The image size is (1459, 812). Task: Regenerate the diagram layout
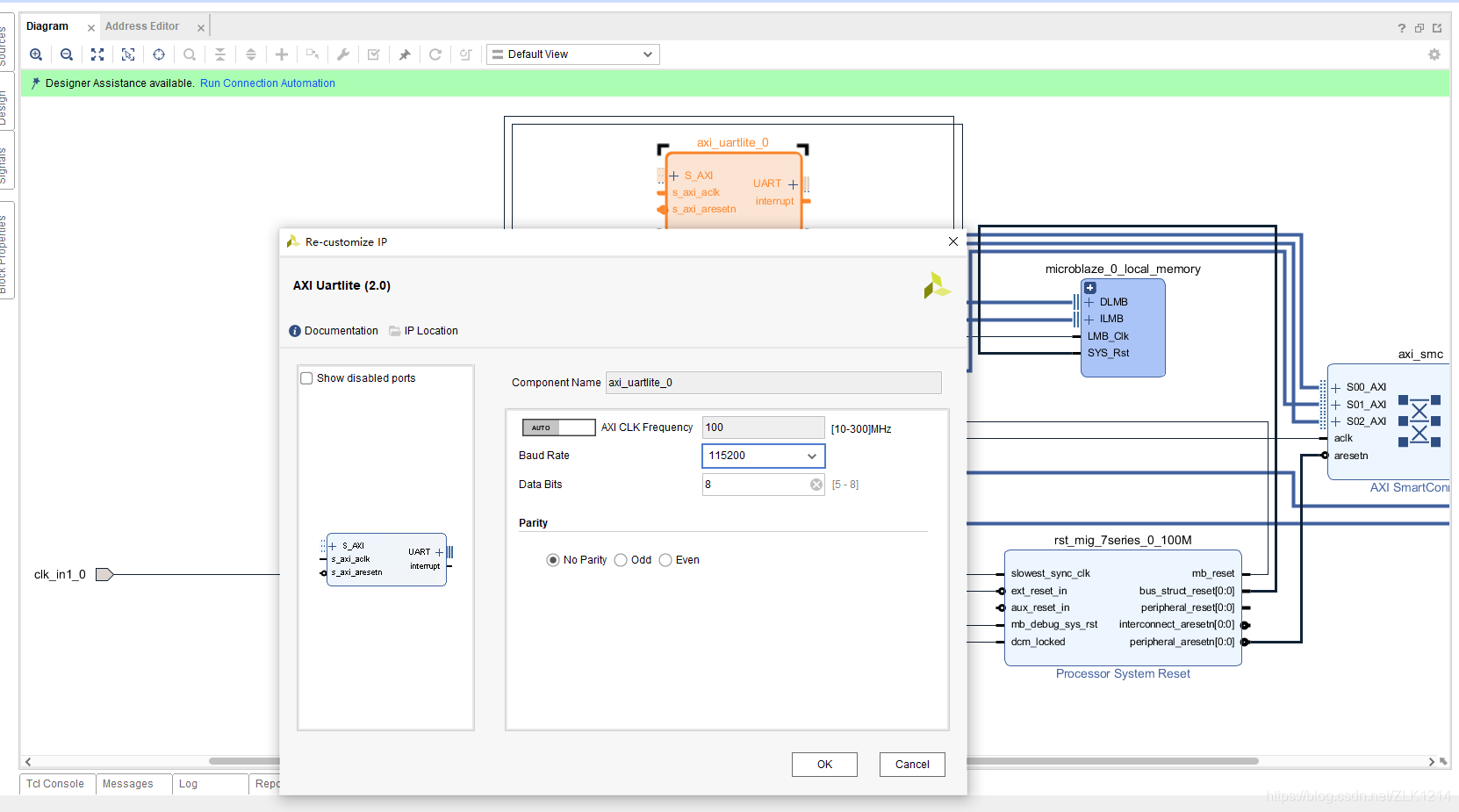pyautogui.click(x=435, y=54)
